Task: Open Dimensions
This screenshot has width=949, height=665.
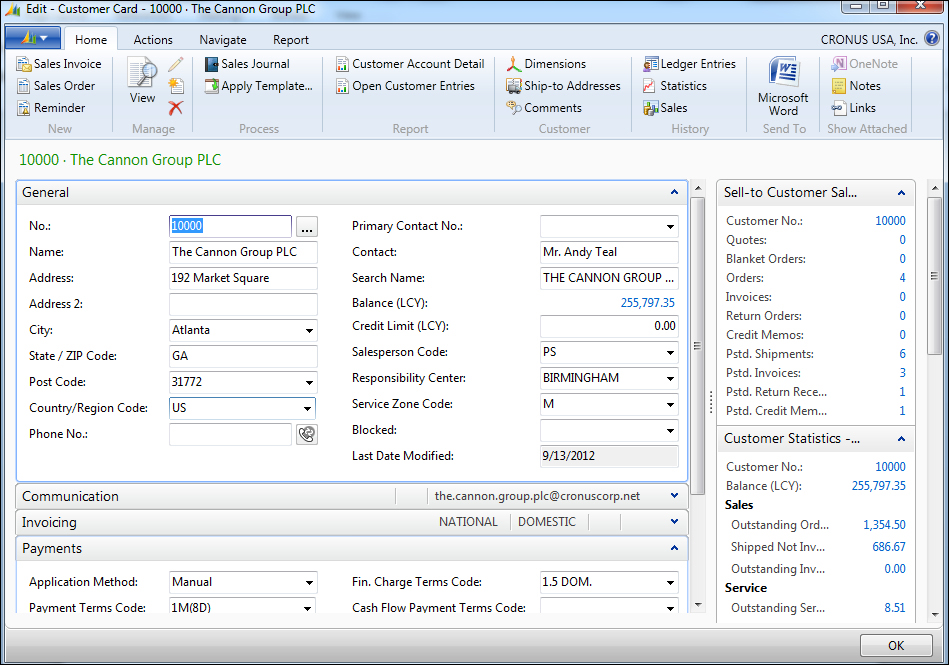Action: coord(547,64)
